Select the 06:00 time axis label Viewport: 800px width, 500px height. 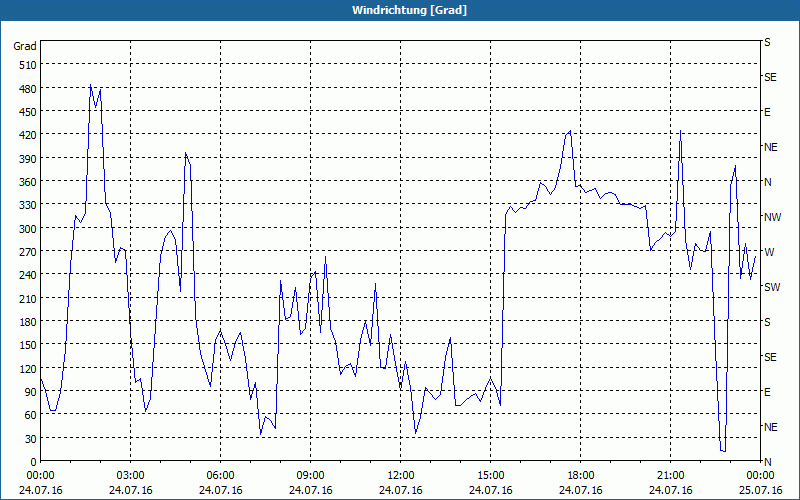pyautogui.click(x=220, y=476)
